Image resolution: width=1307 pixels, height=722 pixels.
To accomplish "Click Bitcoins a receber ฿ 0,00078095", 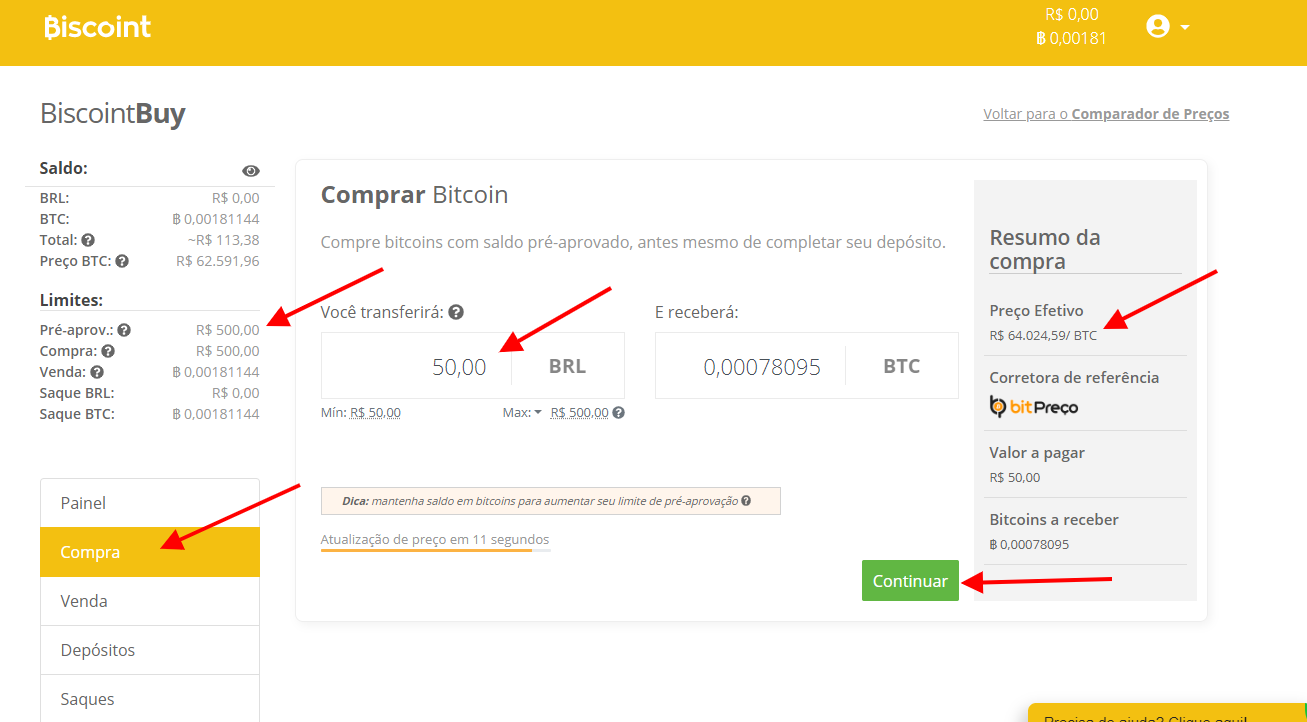I will pos(1029,545).
